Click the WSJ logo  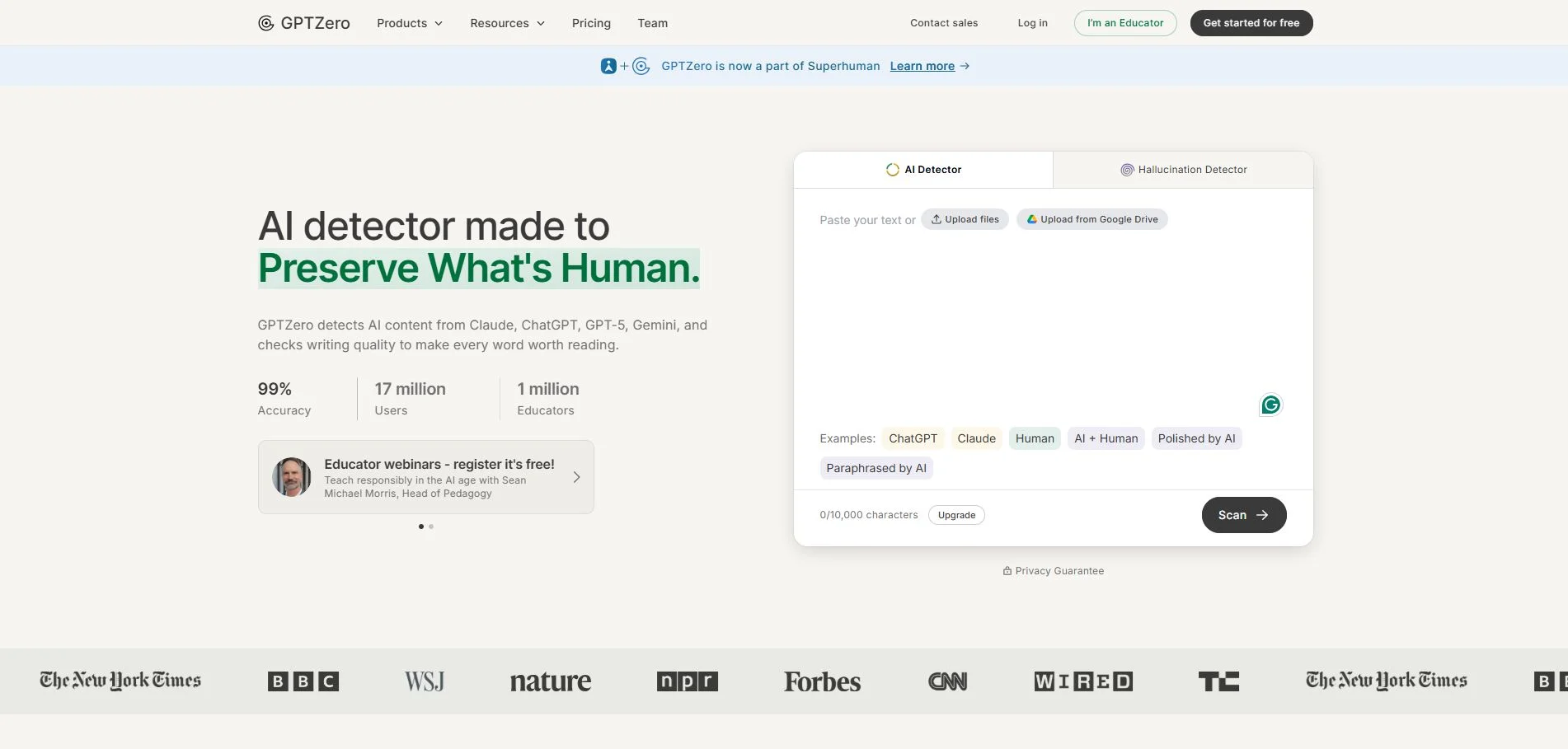[425, 681]
